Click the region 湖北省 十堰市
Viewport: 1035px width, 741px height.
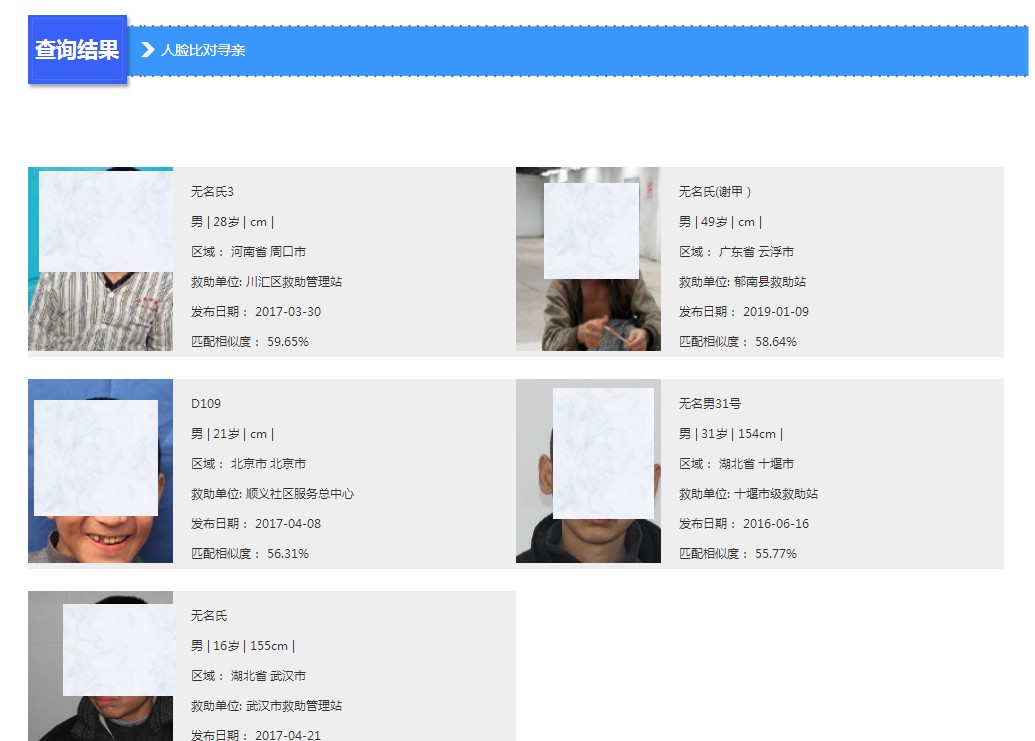[x=756, y=464]
